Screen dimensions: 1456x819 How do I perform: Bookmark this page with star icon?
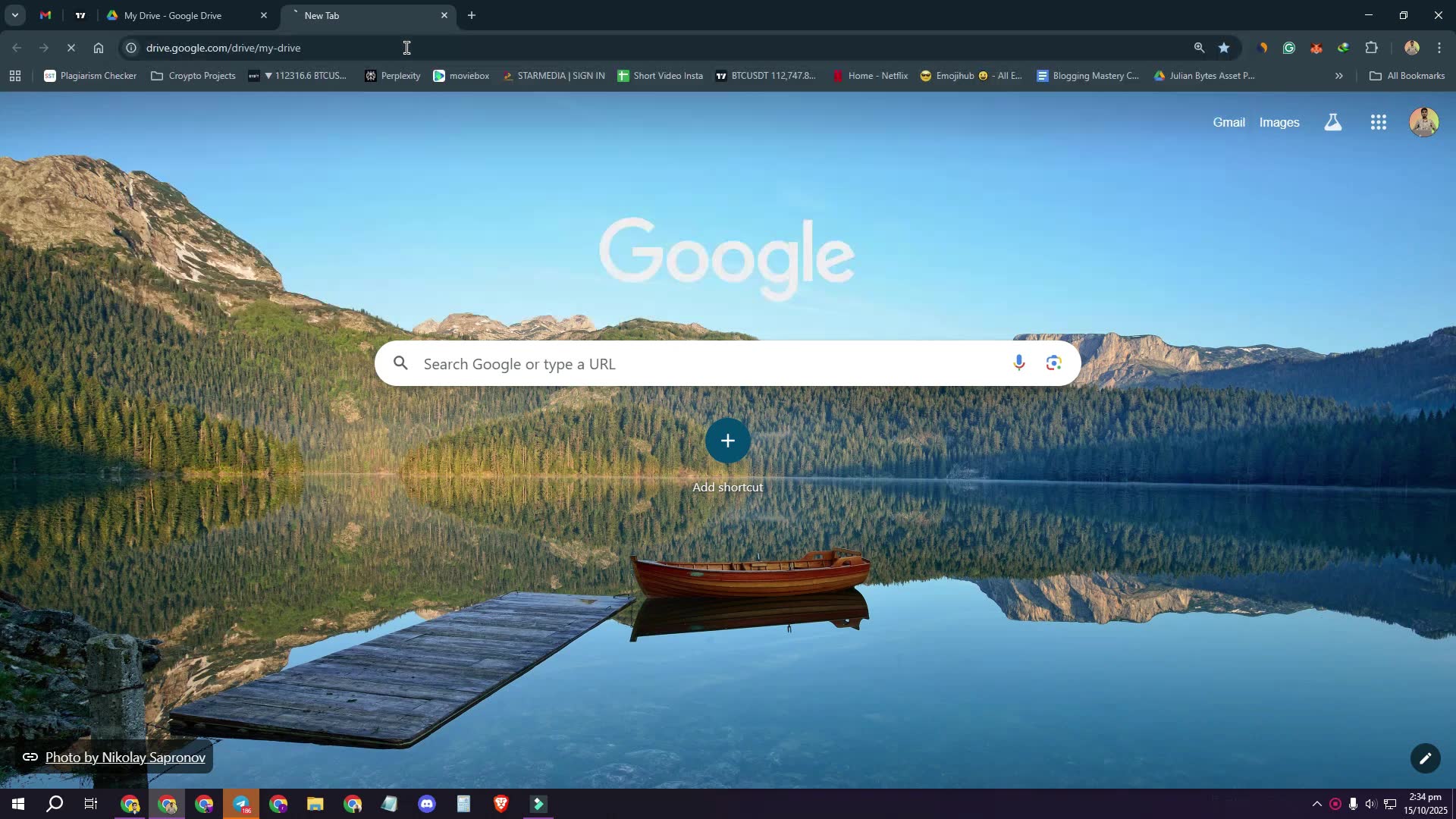(1224, 48)
